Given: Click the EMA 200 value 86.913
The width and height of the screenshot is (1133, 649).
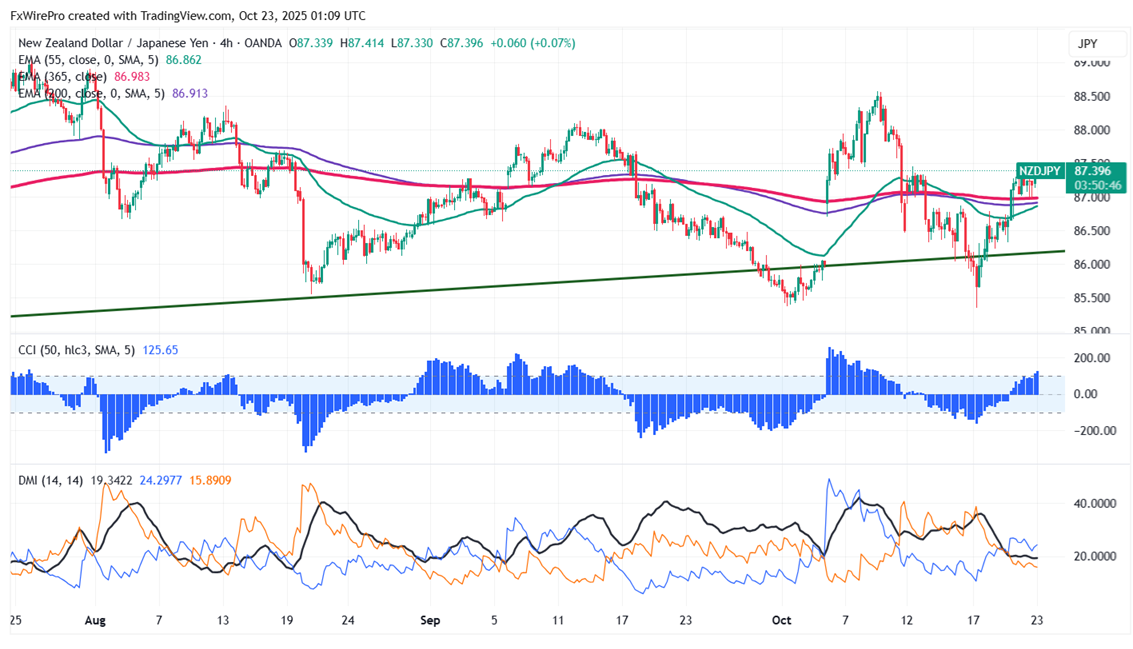Looking at the screenshot, I should 190,93.
